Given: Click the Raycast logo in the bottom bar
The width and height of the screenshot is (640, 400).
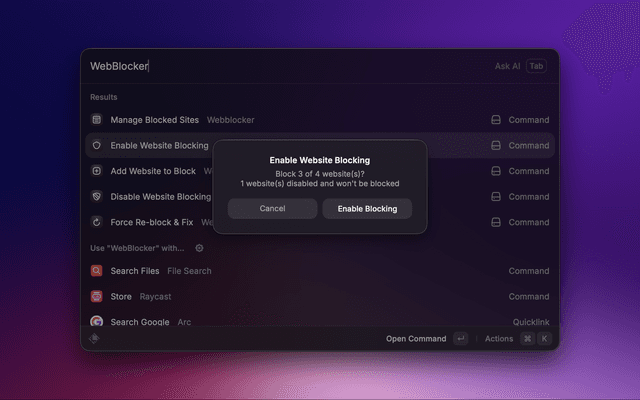Looking at the screenshot, I should (94, 339).
